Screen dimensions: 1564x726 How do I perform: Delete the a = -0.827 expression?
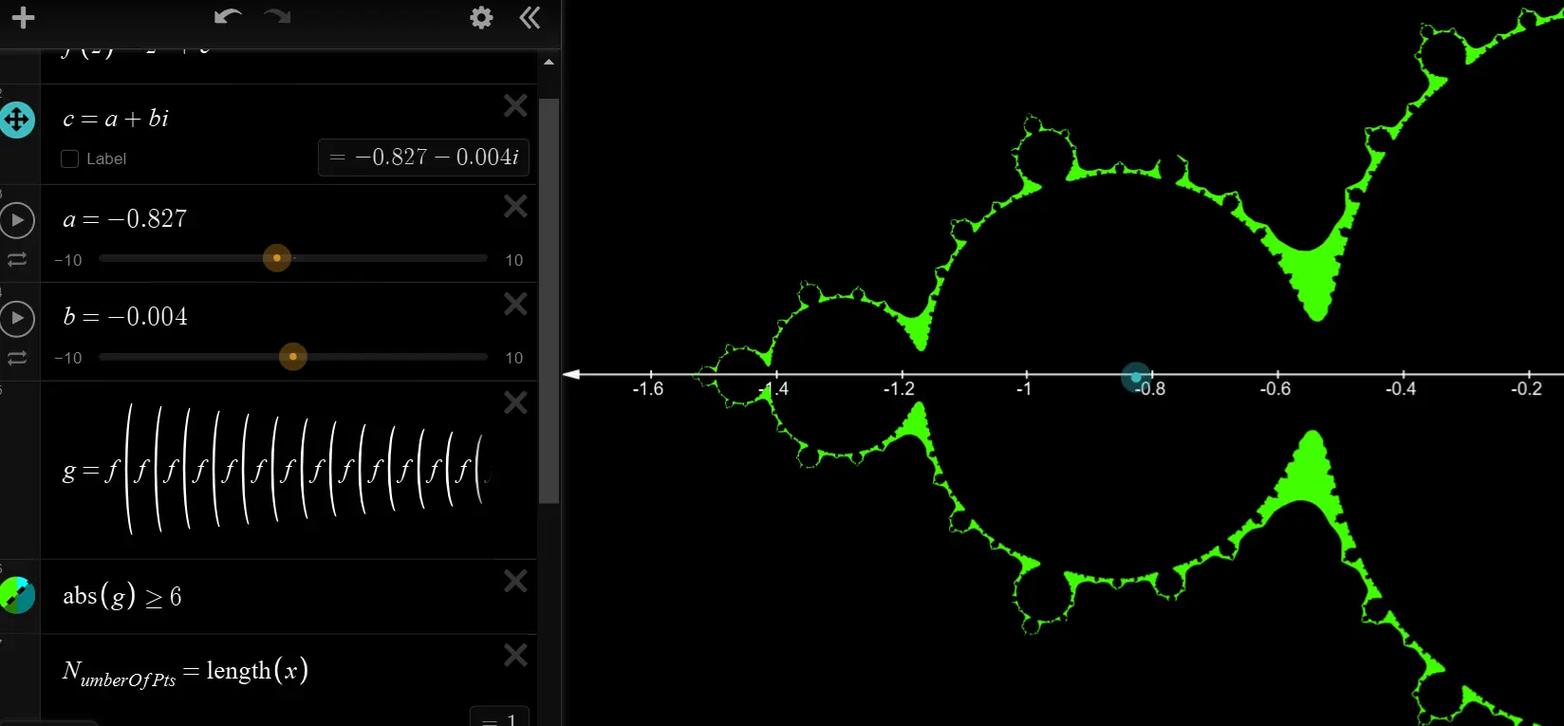click(x=515, y=206)
